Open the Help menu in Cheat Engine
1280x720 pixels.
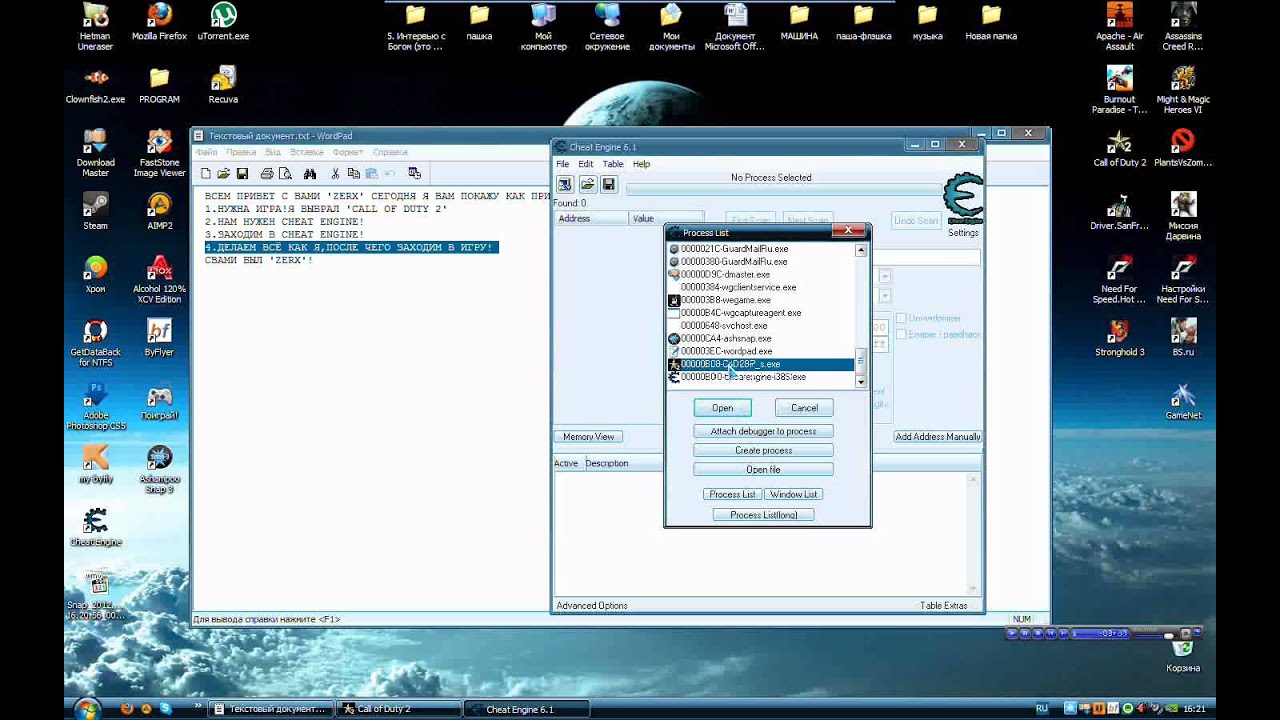(641, 164)
